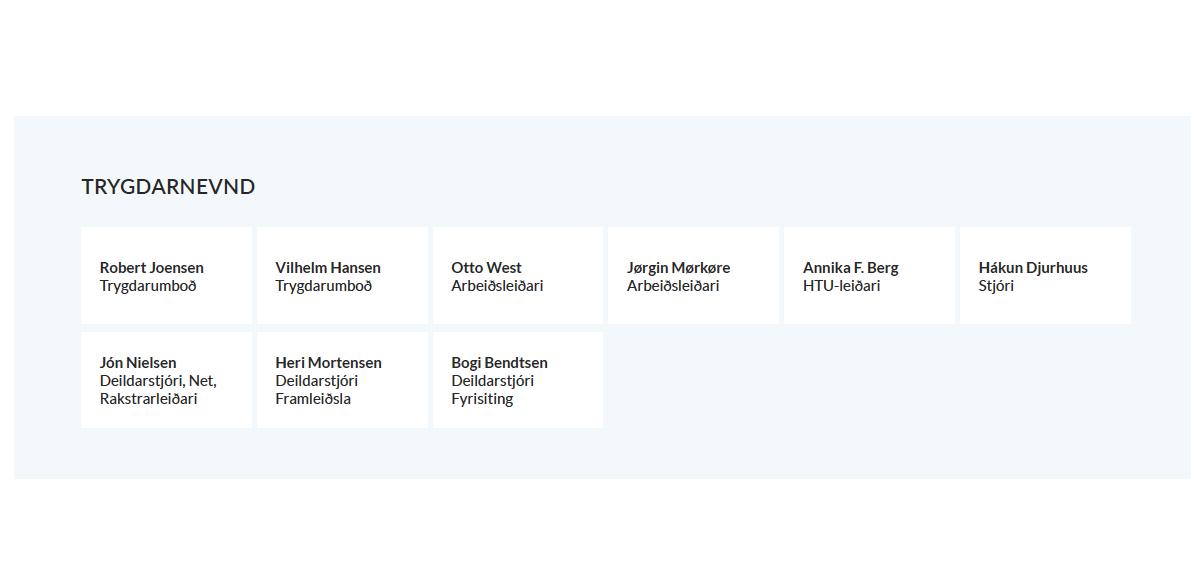1200x568 pixels.
Task: Click the Deildarstjóri Fyrisiting text
Action: [493, 390]
